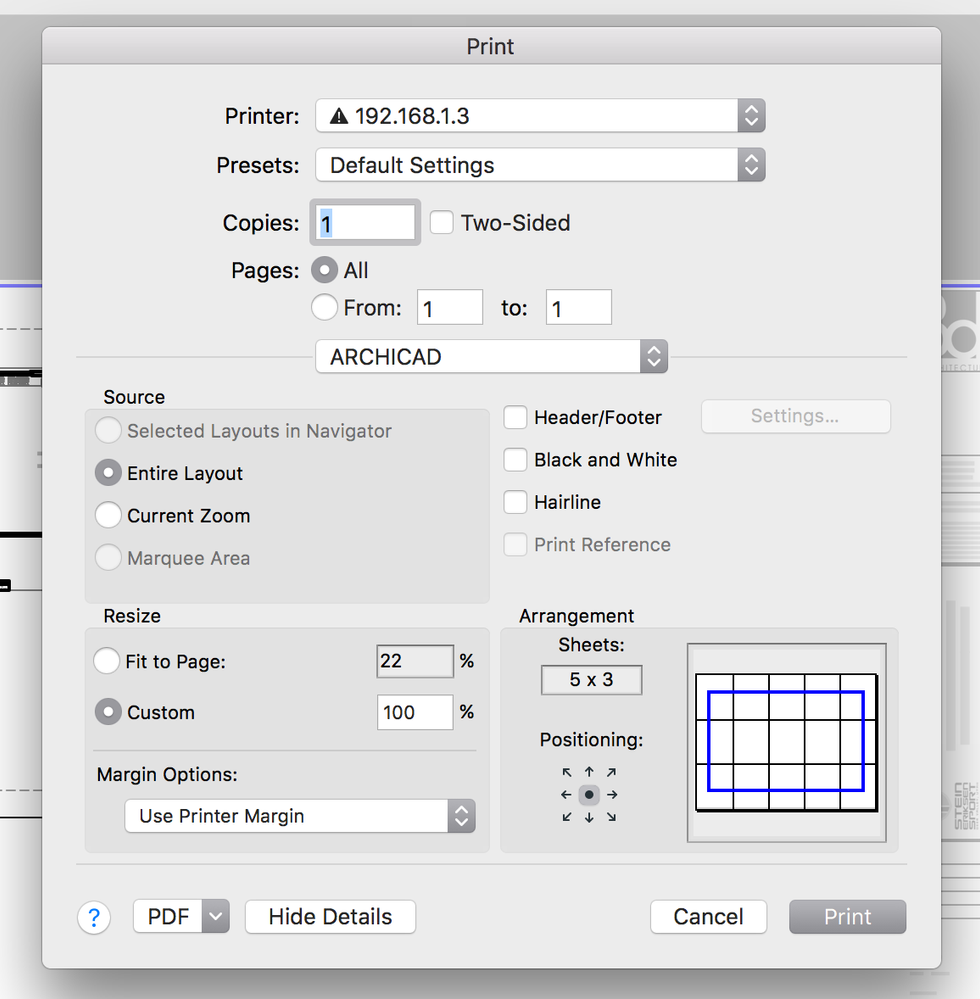Open the Use Printer Margin dropdown
This screenshot has width=980, height=999.
tap(299, 816)
